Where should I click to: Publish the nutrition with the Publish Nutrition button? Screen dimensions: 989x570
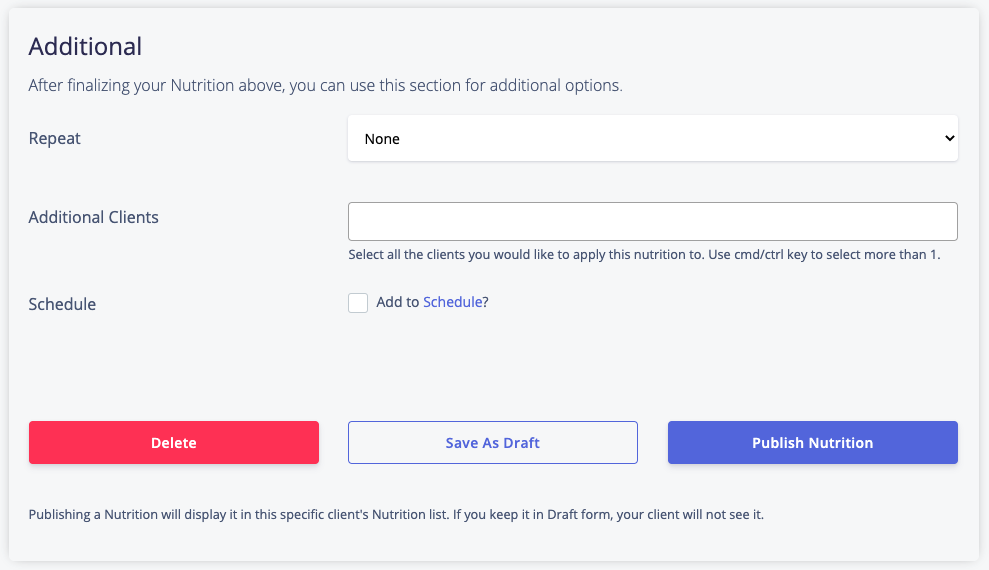(x=813, y=443)
